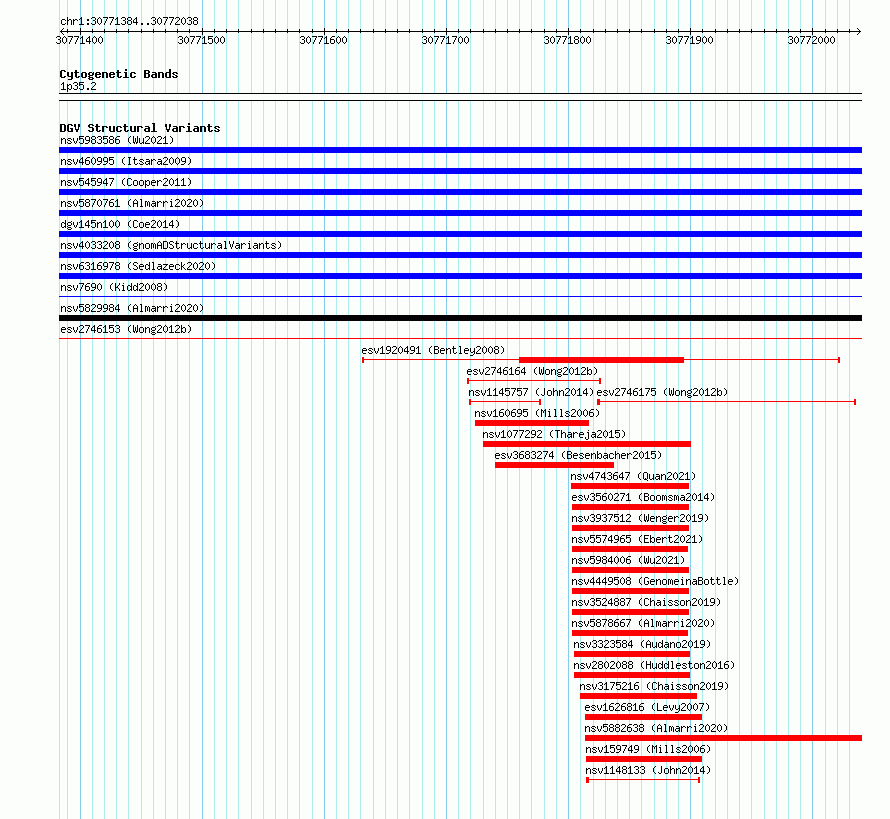This screenshot has height=819, width=890.
Task: Select the 1p35.2 band label
Action: [x=78, y=86]
